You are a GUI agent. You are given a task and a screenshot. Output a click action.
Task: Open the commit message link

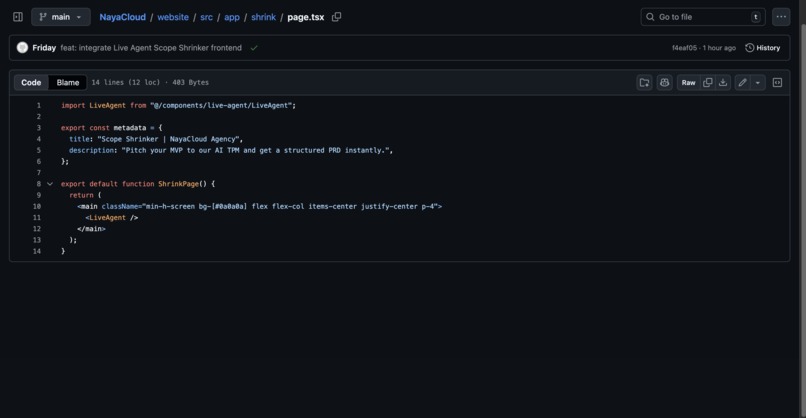pyautogui.click(x=151, y=48)
